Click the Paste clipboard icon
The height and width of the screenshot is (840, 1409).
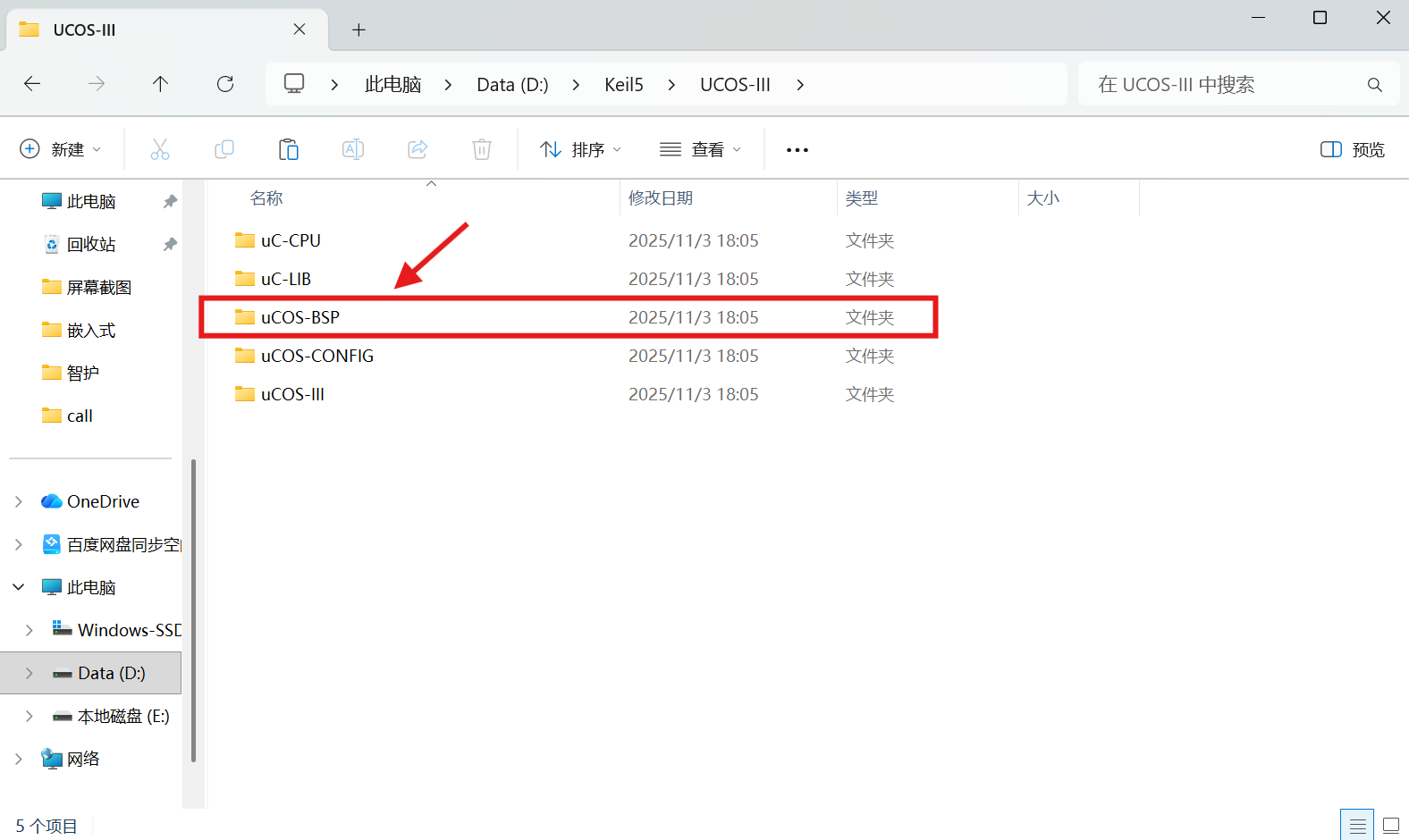(x=289, y=149)
